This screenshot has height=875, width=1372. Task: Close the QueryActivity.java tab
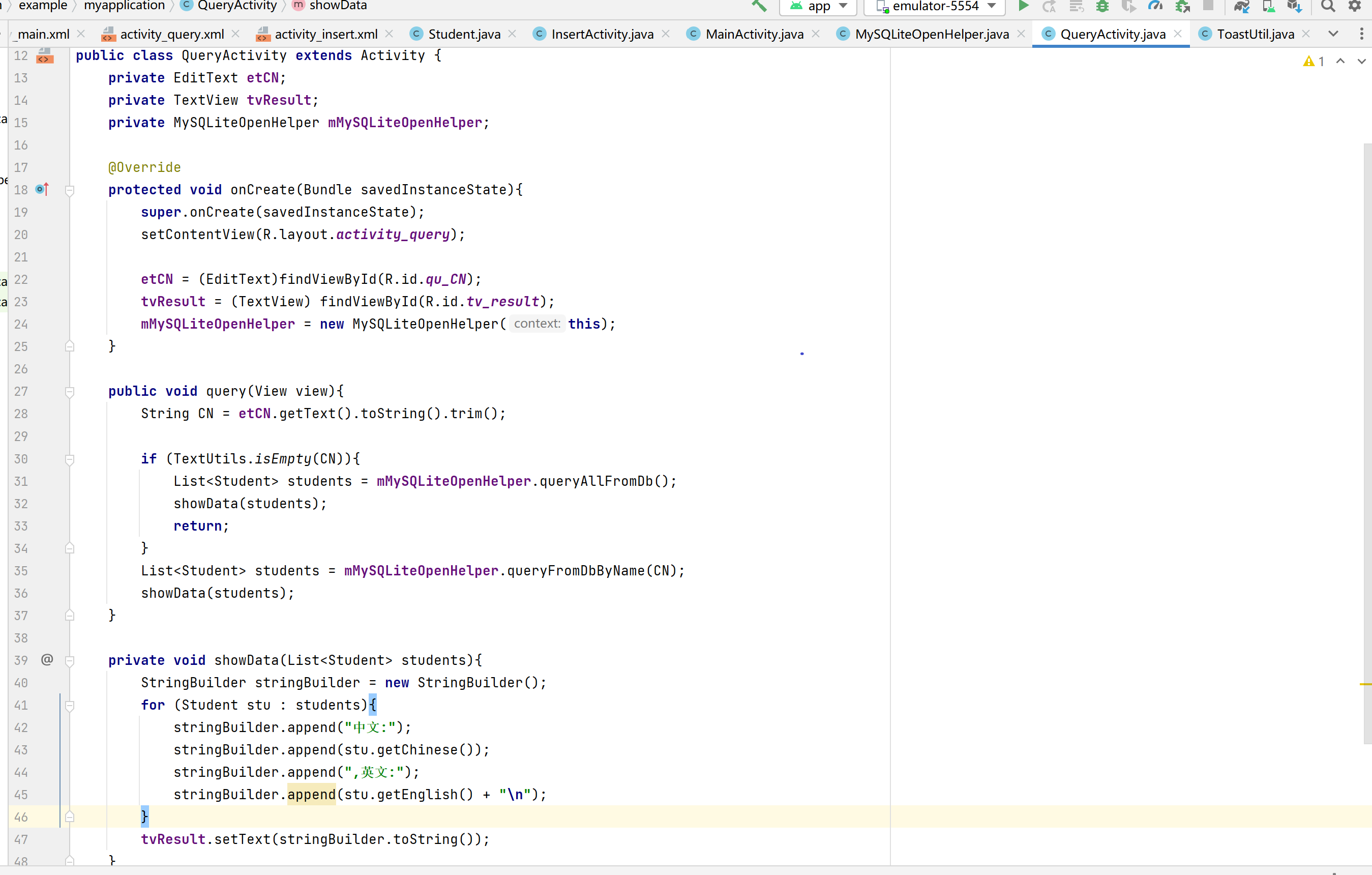click(1178, 34)
